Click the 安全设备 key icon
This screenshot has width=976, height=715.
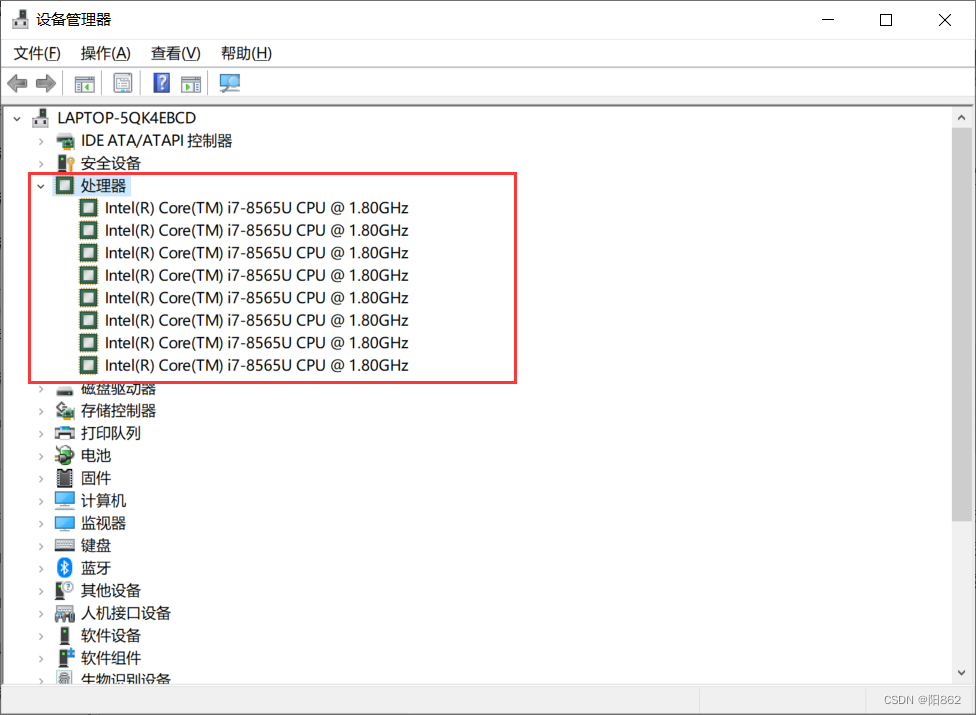(x=65, y=163)
